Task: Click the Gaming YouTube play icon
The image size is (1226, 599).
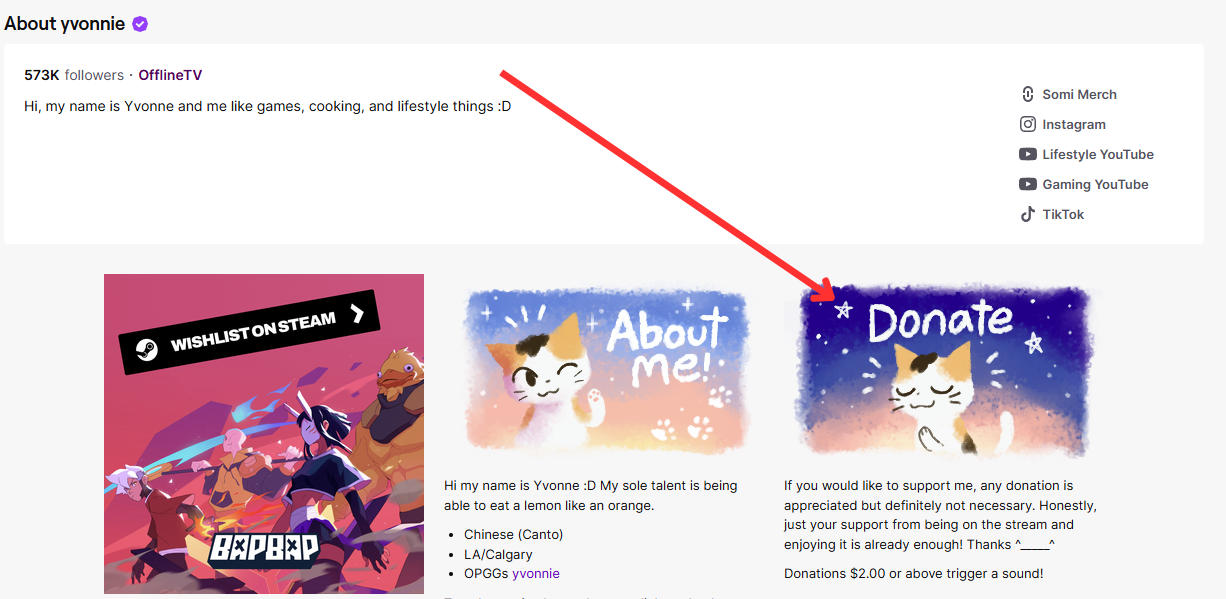Action: [x=1027, y=184]
